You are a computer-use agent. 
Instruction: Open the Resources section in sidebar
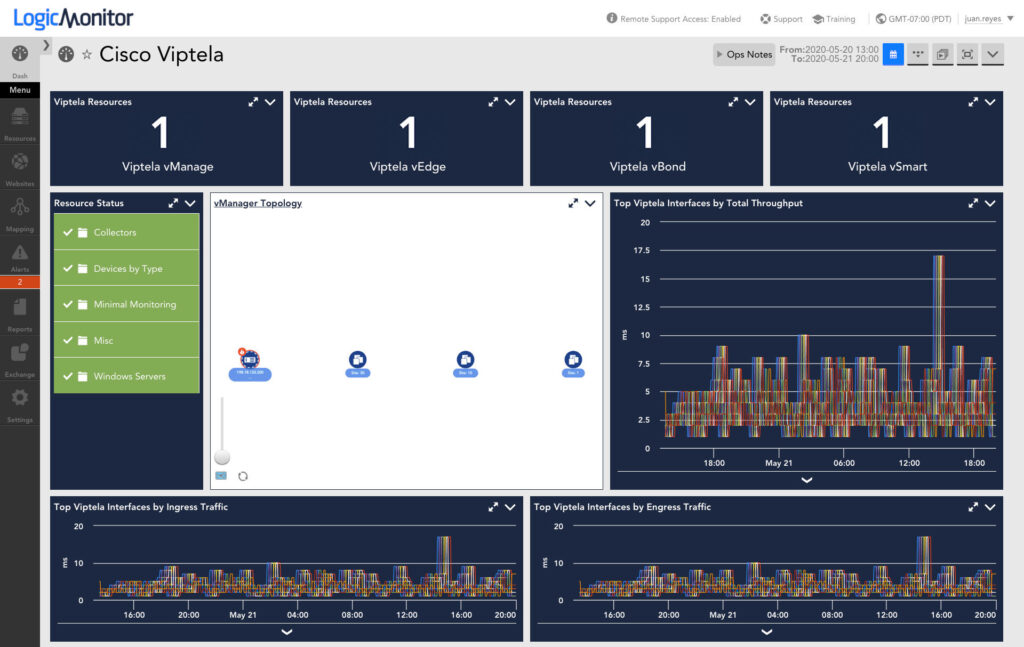click(19, 118)
